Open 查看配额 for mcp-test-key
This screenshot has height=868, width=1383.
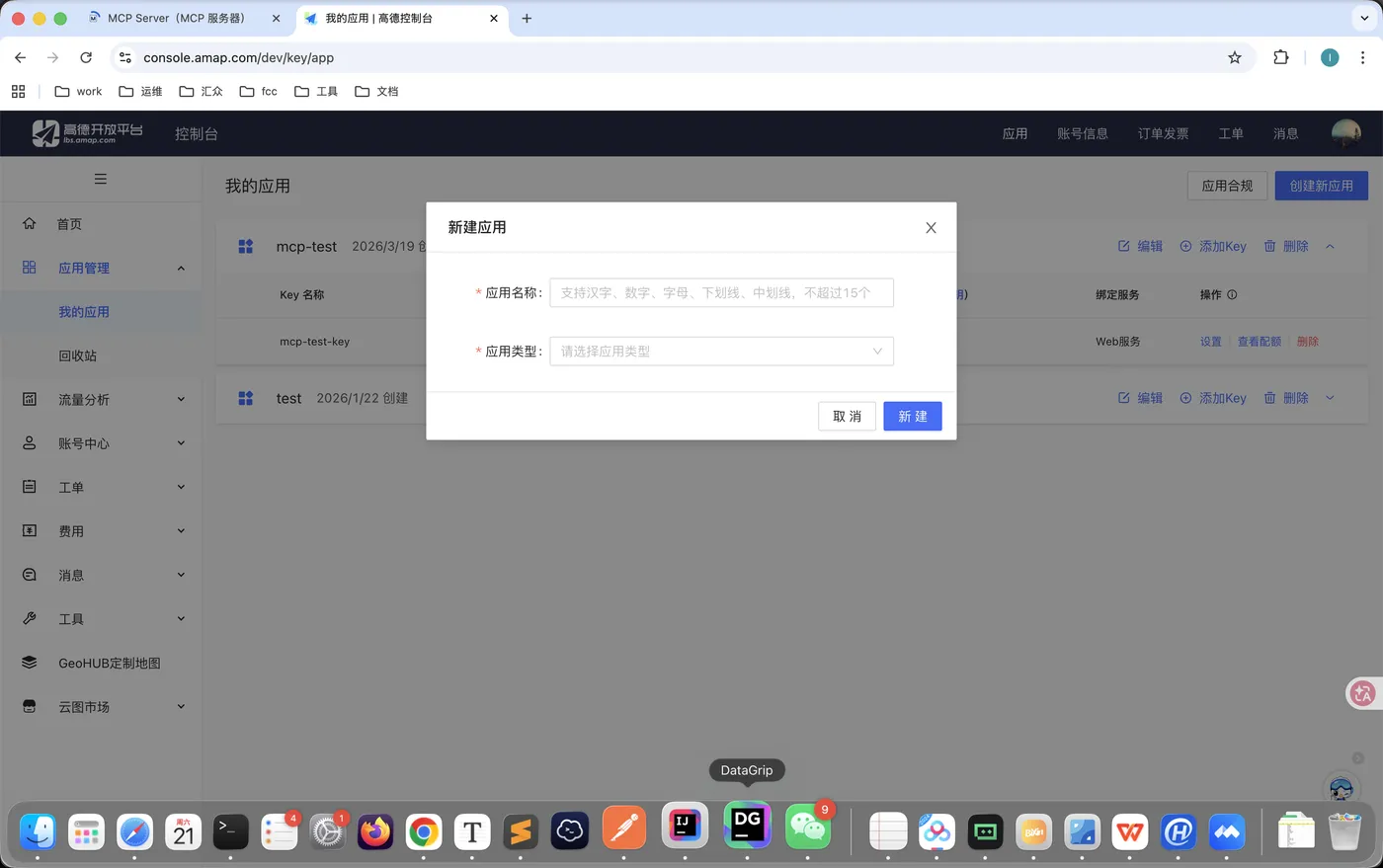(1260, 341)
